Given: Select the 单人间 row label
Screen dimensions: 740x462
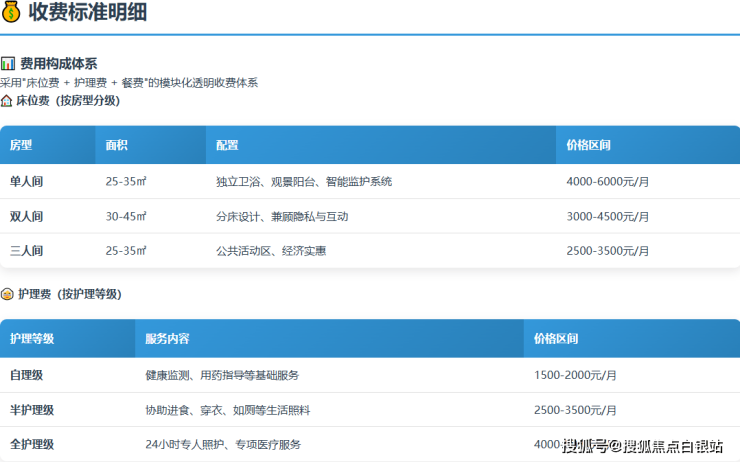Looking at the screenshot, I should 27,182.
